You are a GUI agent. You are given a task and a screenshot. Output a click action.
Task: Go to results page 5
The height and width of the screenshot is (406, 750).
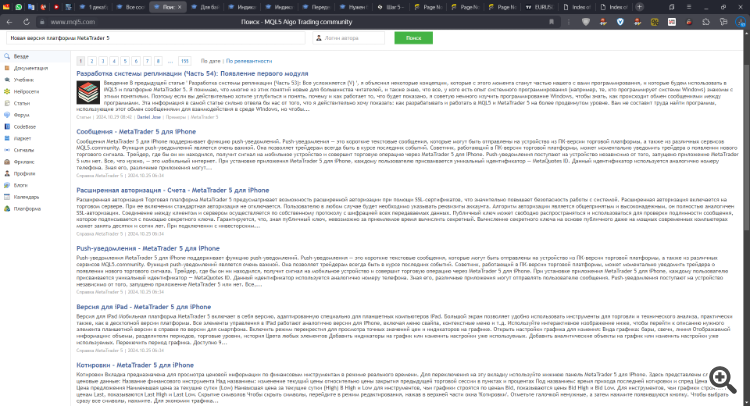[125, 61]
